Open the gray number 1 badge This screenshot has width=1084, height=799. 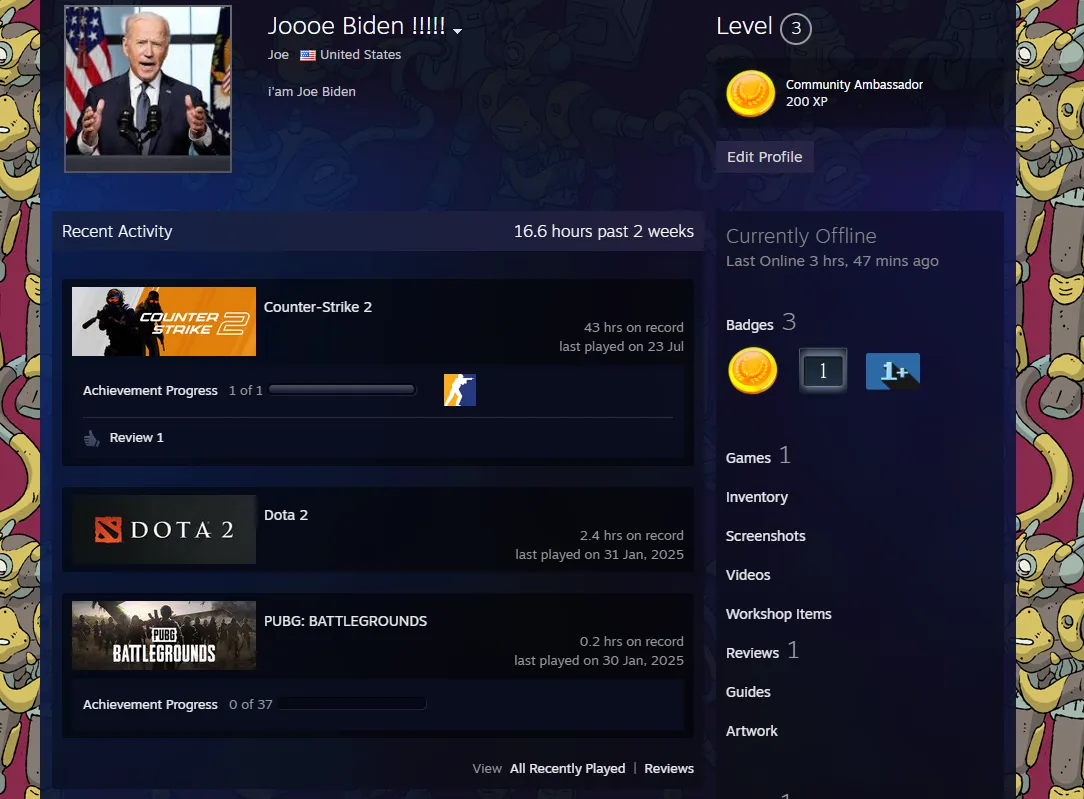pos(823,370)
